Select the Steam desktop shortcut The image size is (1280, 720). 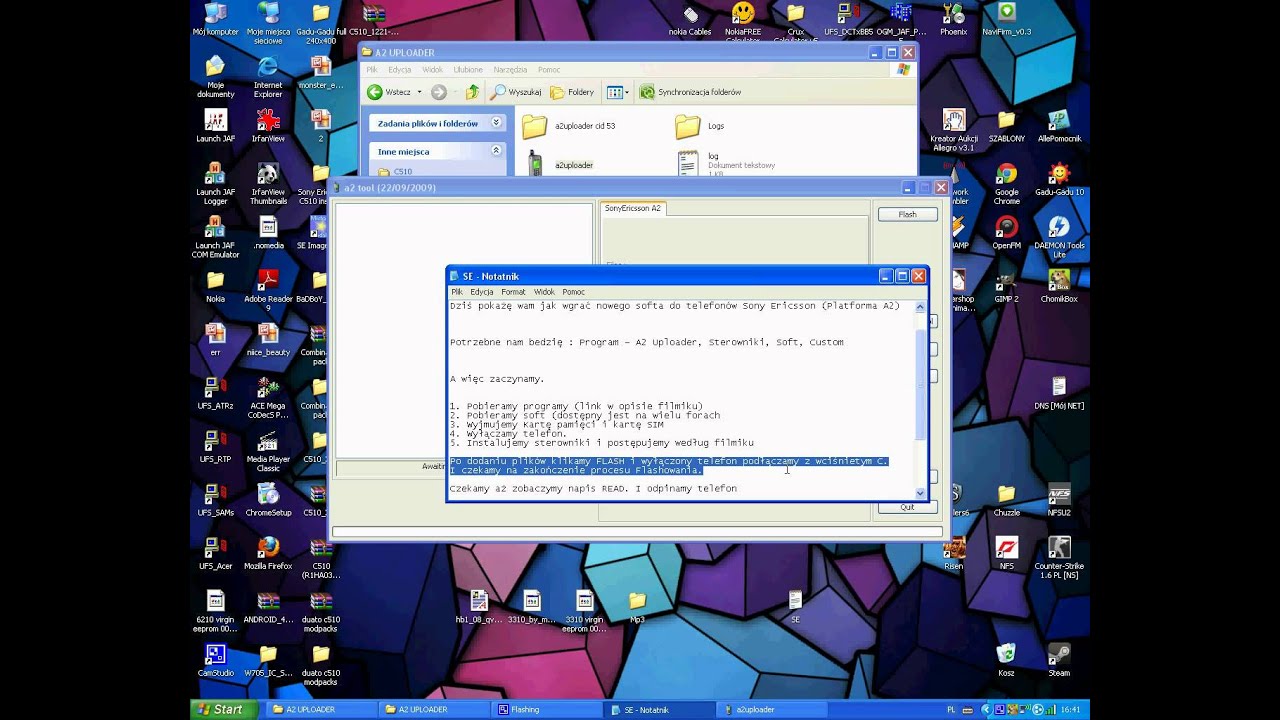point(1059,660)
